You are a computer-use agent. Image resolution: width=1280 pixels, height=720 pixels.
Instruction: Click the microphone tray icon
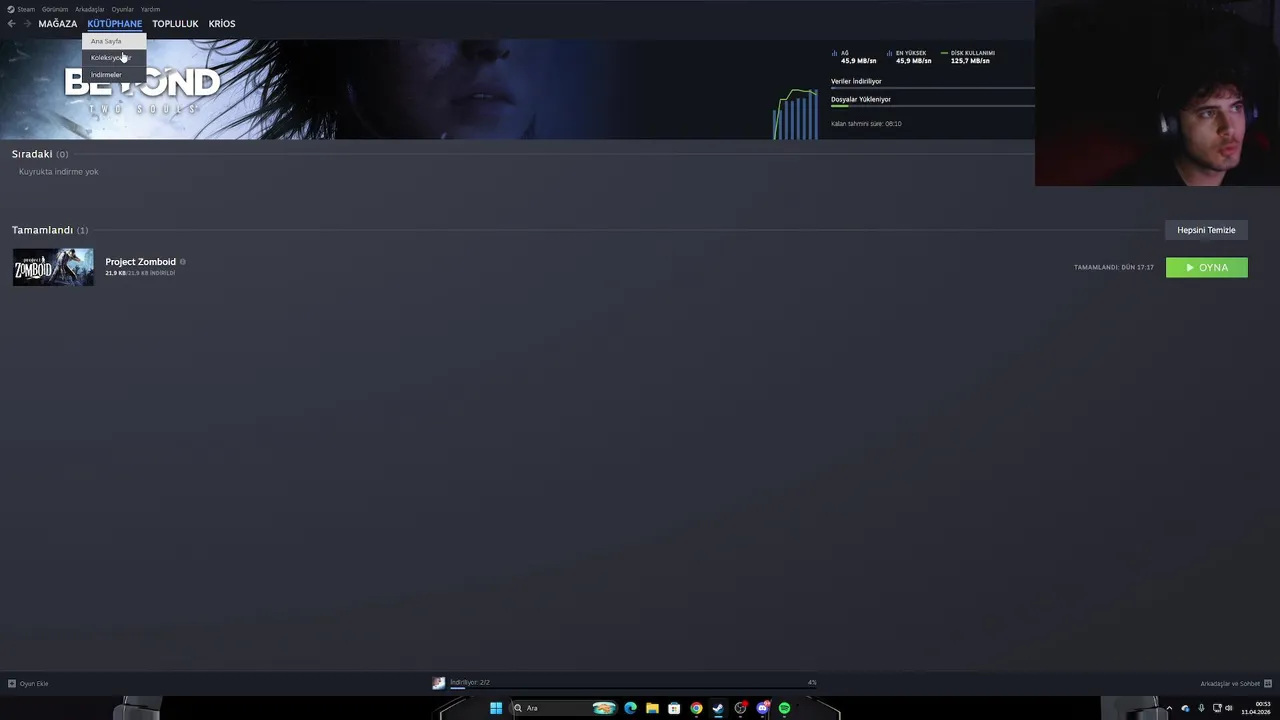pyautogui.click(x=1201, y=708)
